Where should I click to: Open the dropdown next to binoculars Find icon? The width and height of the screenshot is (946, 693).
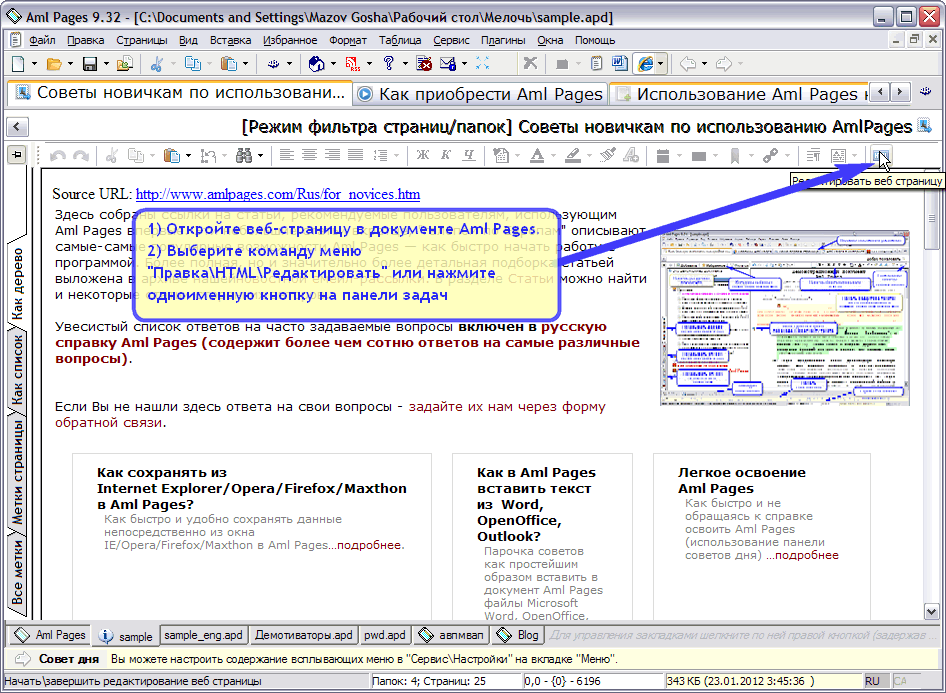point(260,156)
